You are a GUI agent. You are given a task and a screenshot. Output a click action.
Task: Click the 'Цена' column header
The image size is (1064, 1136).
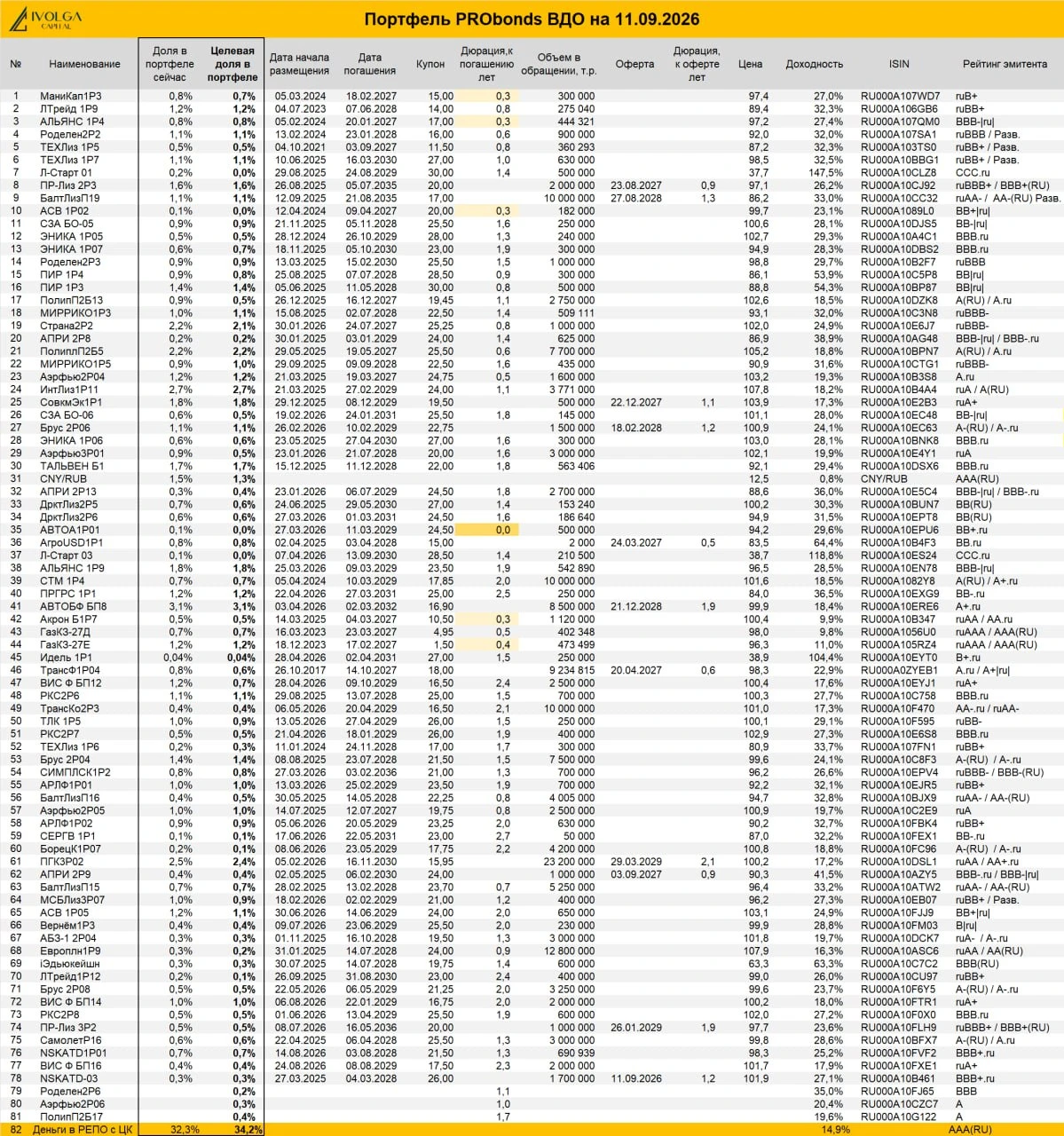click(x=750, y=64)
